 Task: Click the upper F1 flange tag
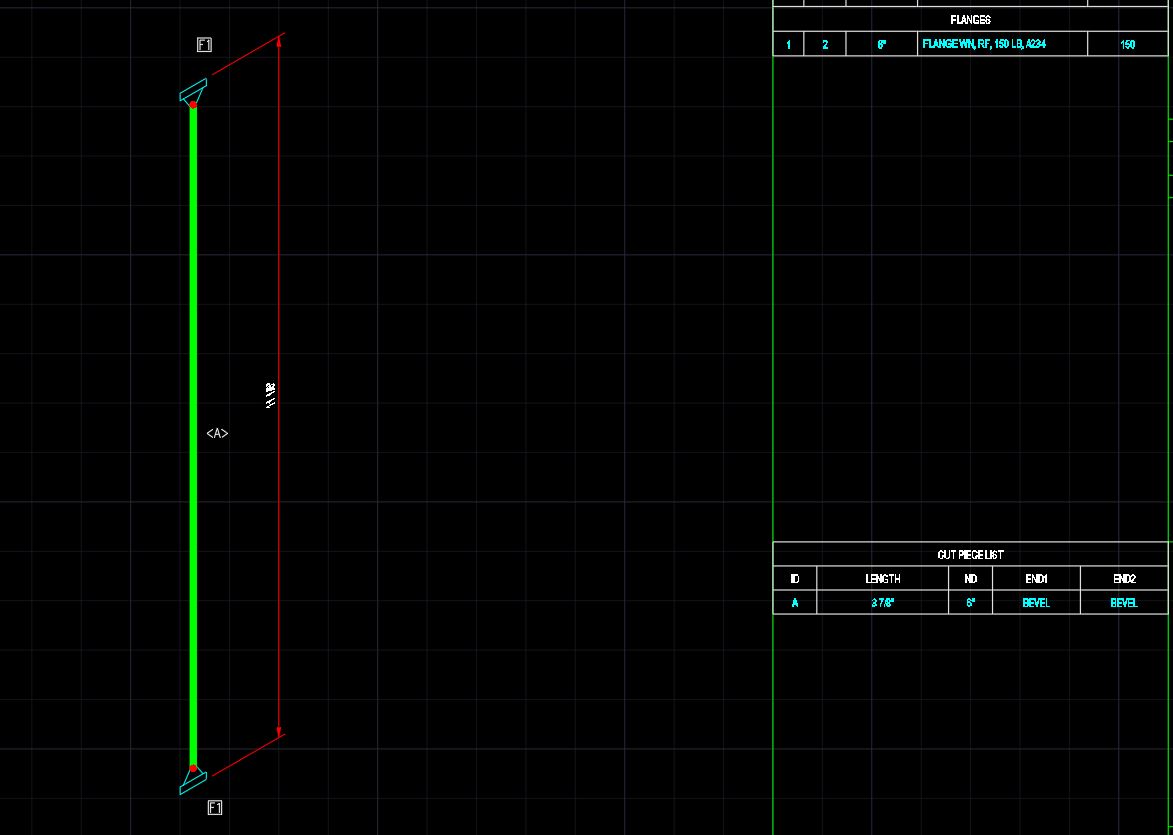(x=204, y=44)
